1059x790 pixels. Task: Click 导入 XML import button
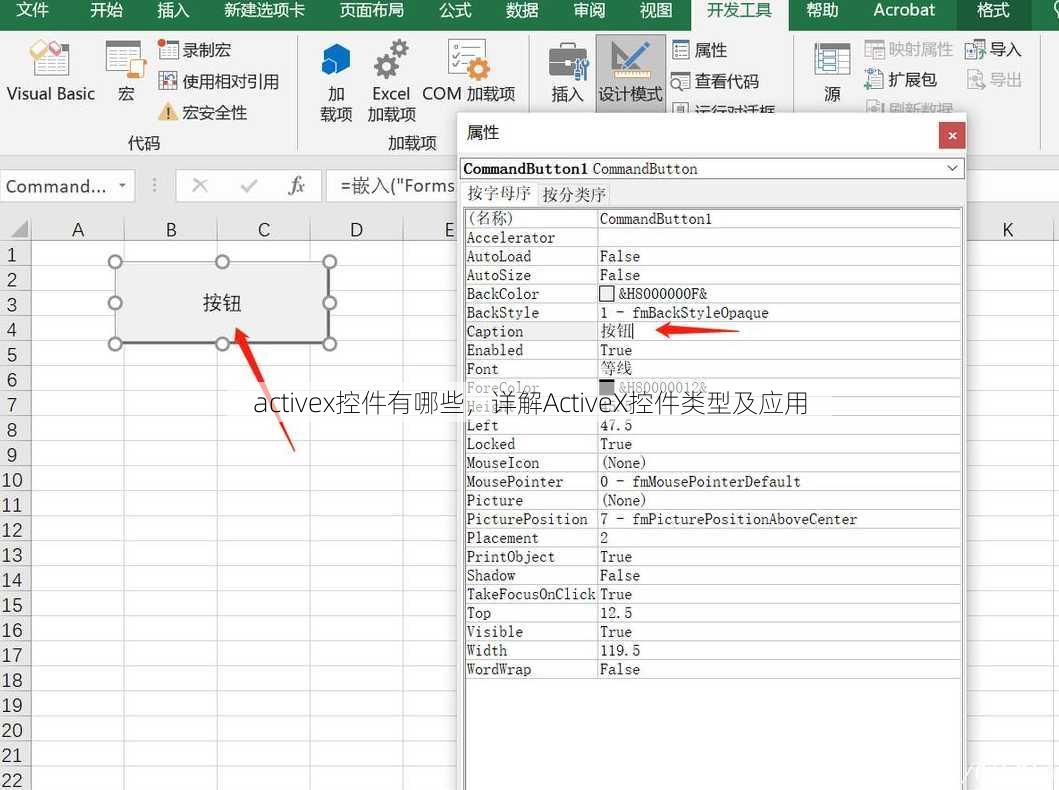(993, 49)
